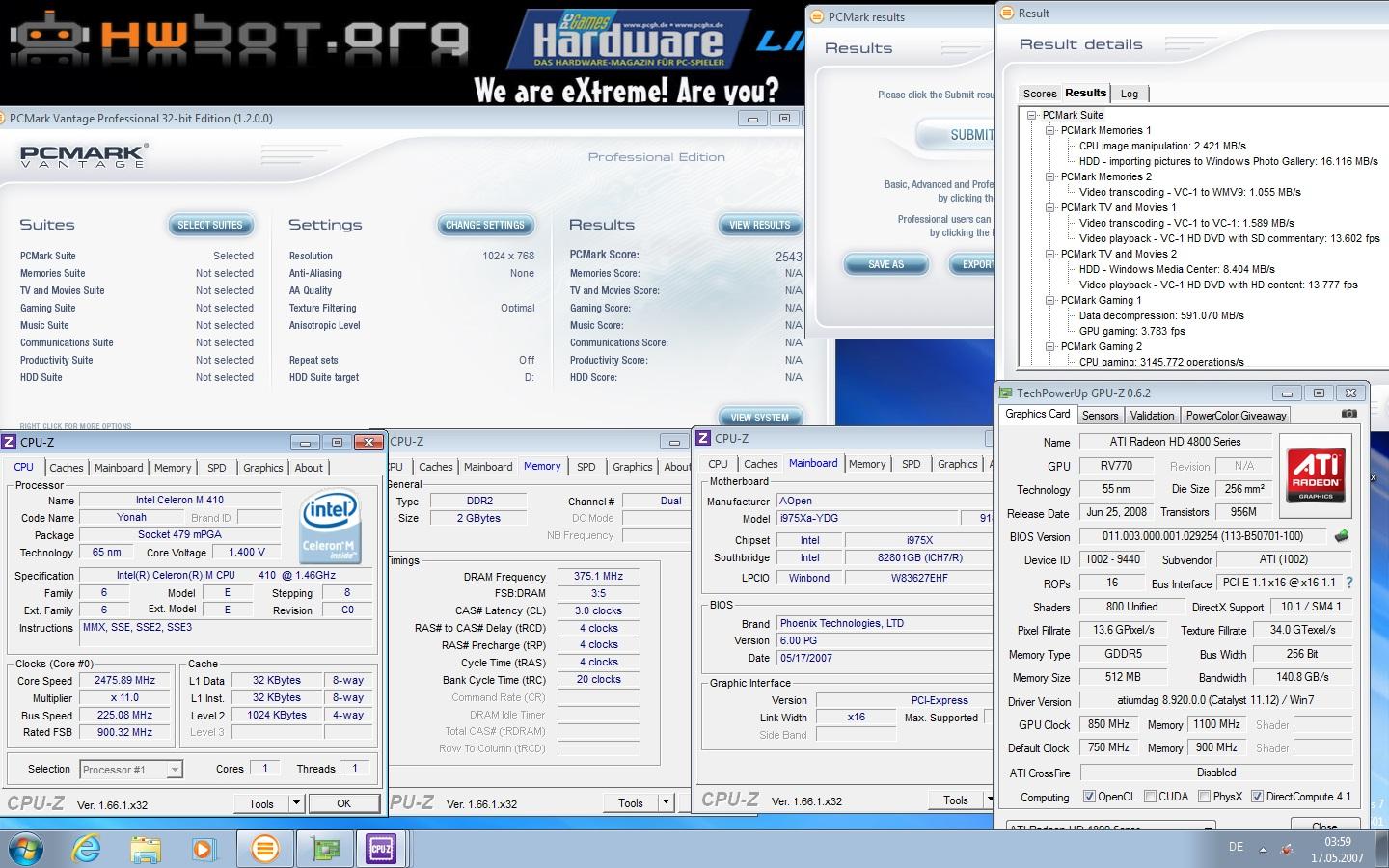Toggle the DirectCompute 4.1 checkbox
1389x868 pixels.
click(x=1257, y=797)
